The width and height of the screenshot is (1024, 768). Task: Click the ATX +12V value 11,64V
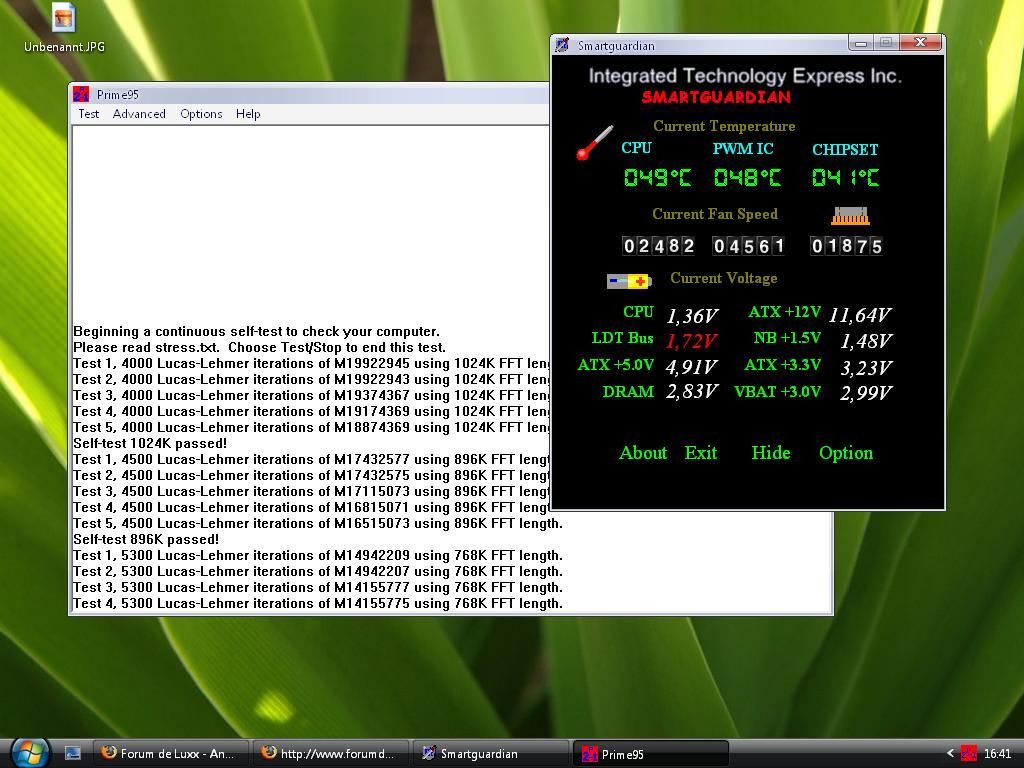click(859, 315)
